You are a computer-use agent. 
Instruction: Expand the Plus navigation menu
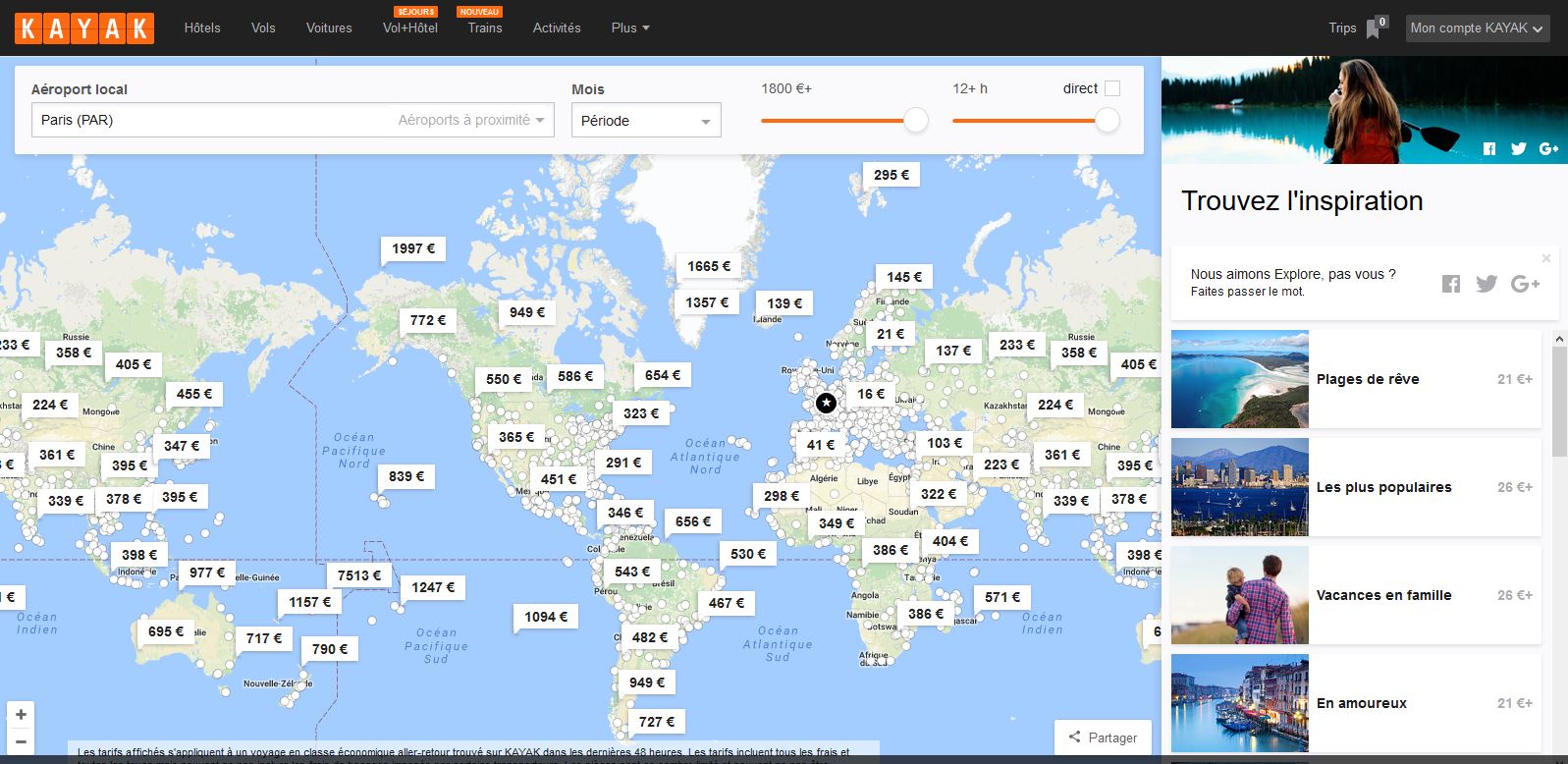(x=629, y=28)
